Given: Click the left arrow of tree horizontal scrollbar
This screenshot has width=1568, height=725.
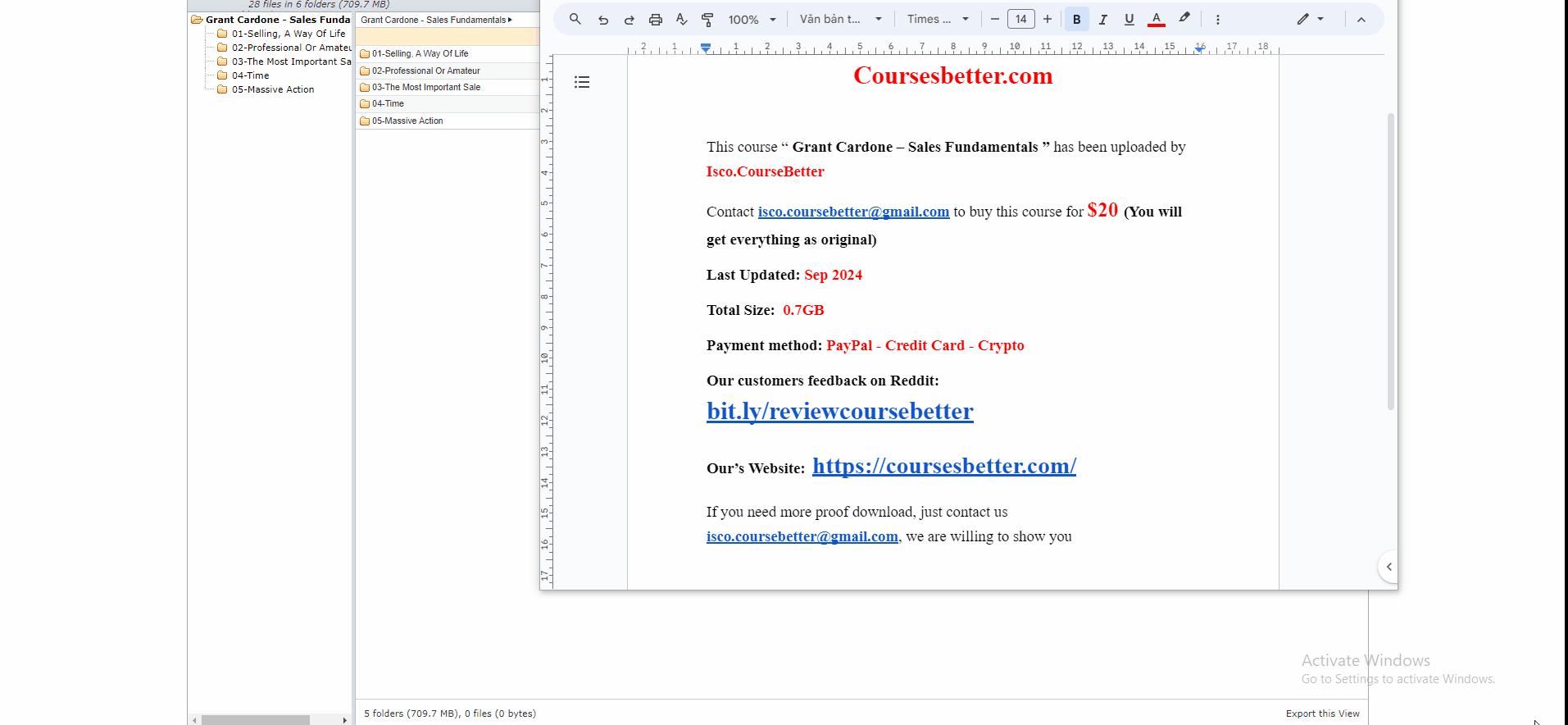Looking at the screenshot, I should [194, 720].
